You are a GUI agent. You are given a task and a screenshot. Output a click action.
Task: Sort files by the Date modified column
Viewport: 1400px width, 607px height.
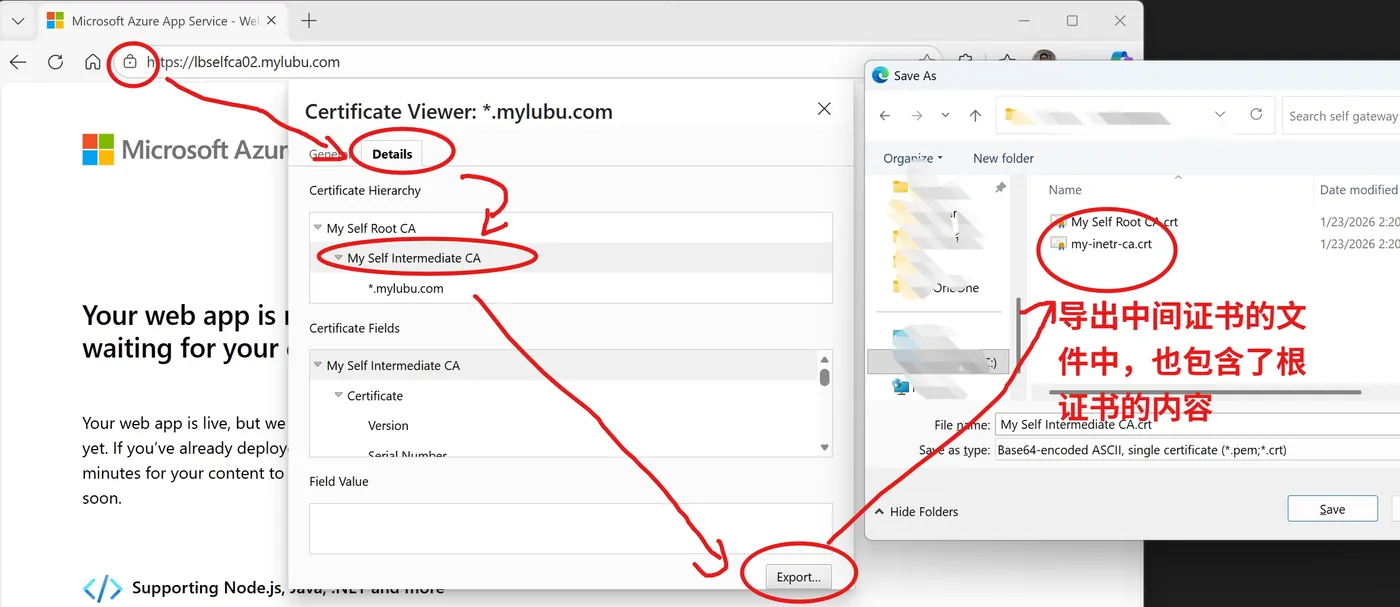[1359, 190]
